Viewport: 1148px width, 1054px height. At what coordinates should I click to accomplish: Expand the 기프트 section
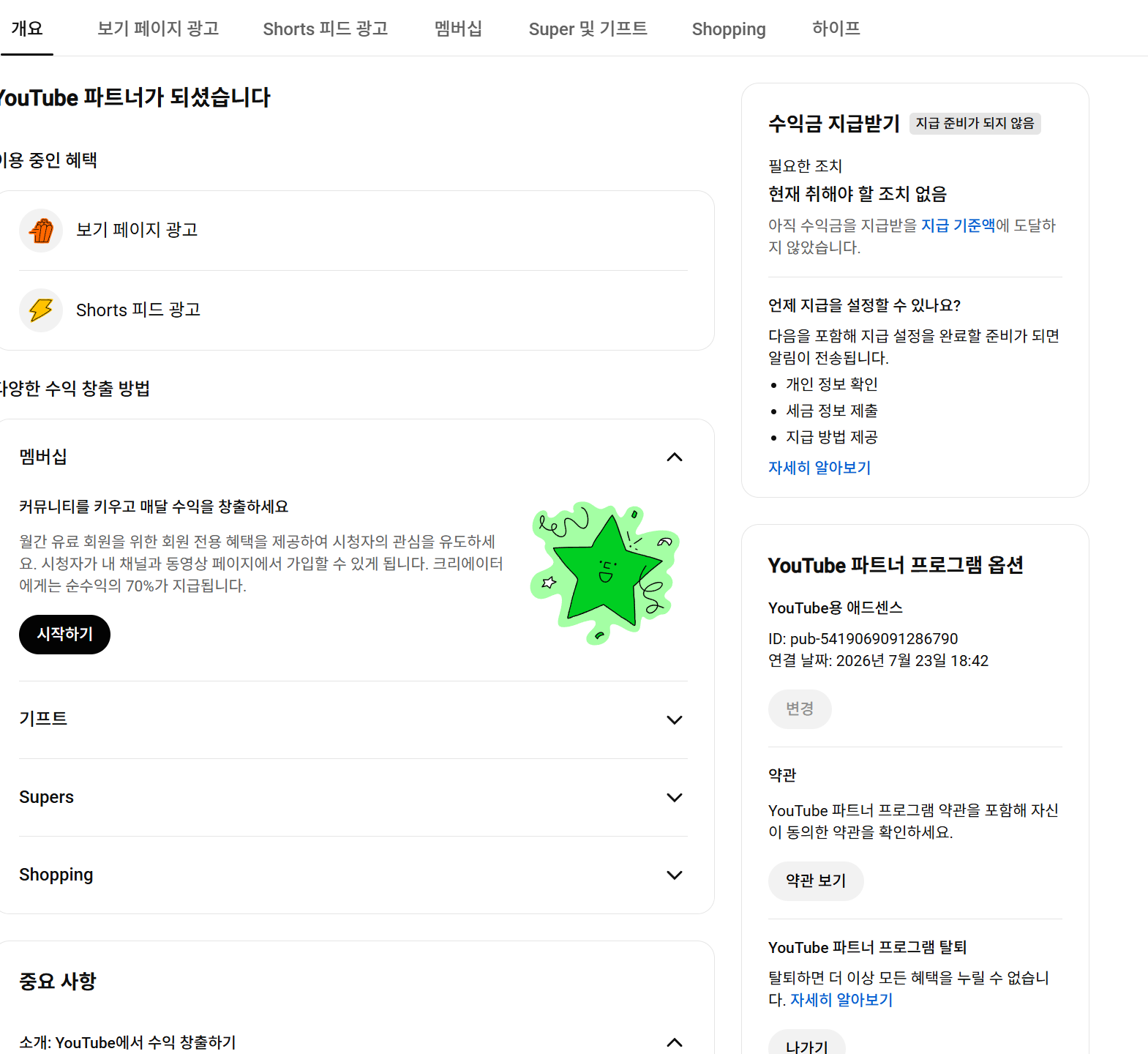click(x=353, y=720)
